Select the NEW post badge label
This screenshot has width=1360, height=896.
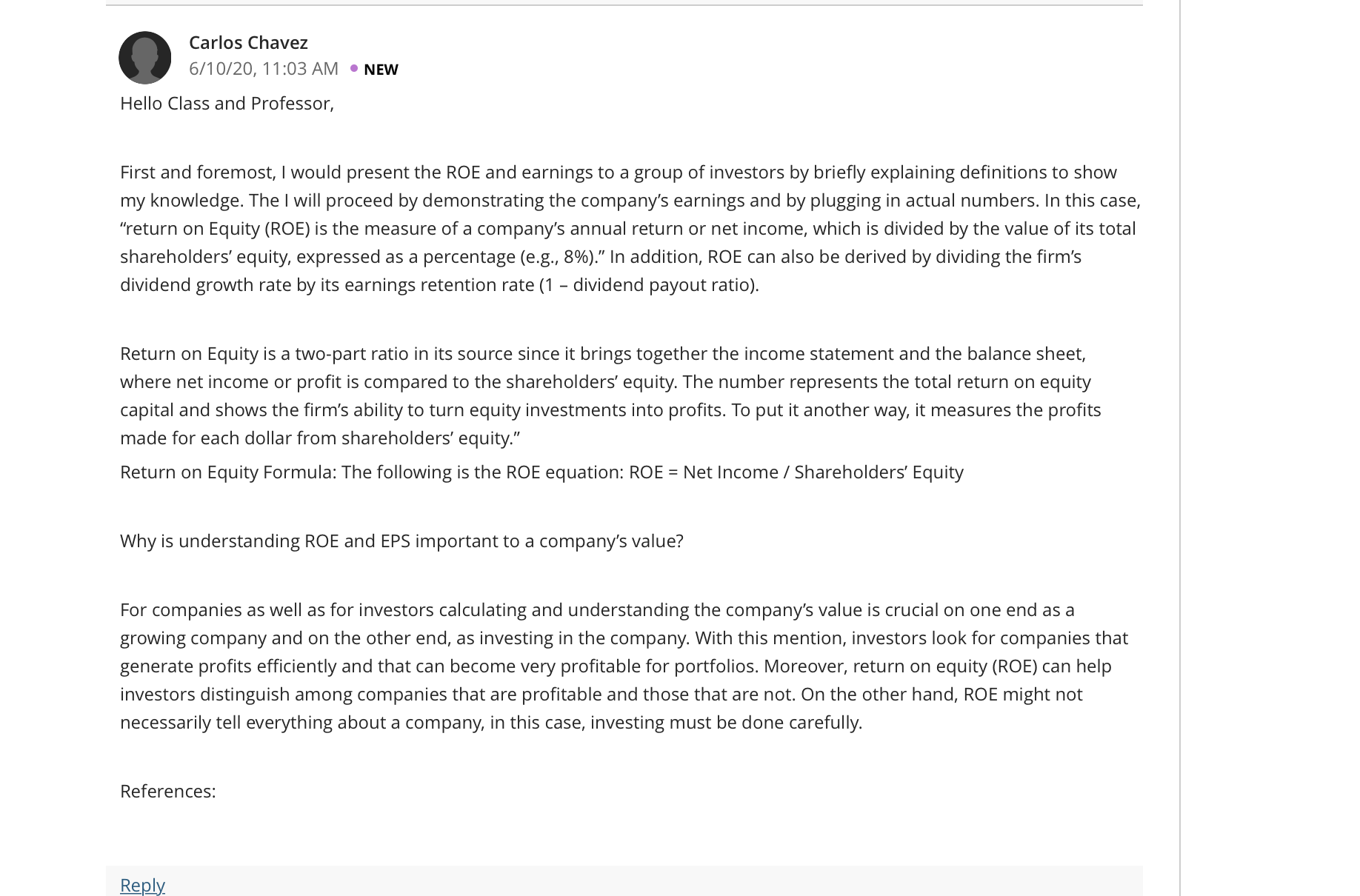click(381, 69)
